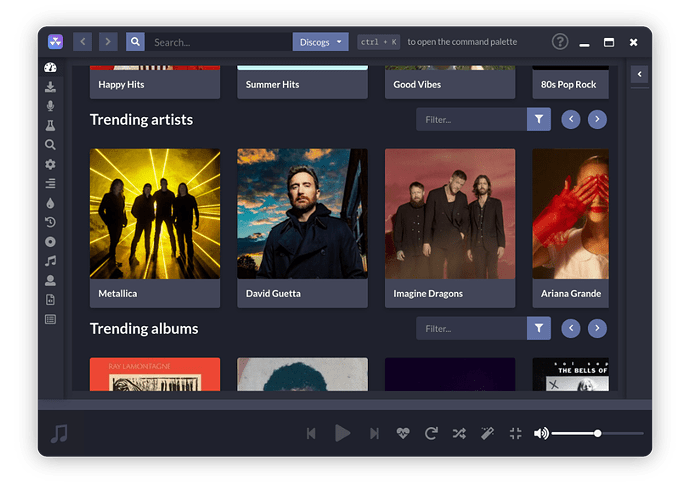This screenshot has height=482, width=690.
Task: Go back with the header arrow
Action: point(83,42)
